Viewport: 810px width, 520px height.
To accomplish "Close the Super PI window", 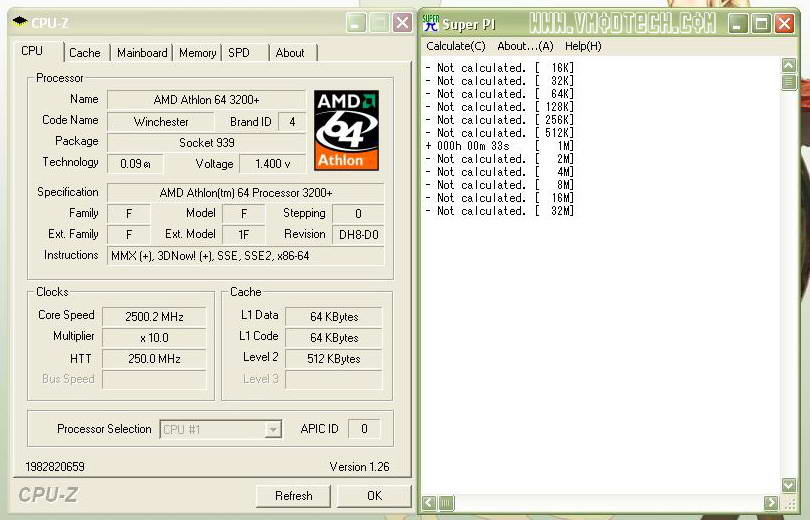I will [x=784, y=23].
